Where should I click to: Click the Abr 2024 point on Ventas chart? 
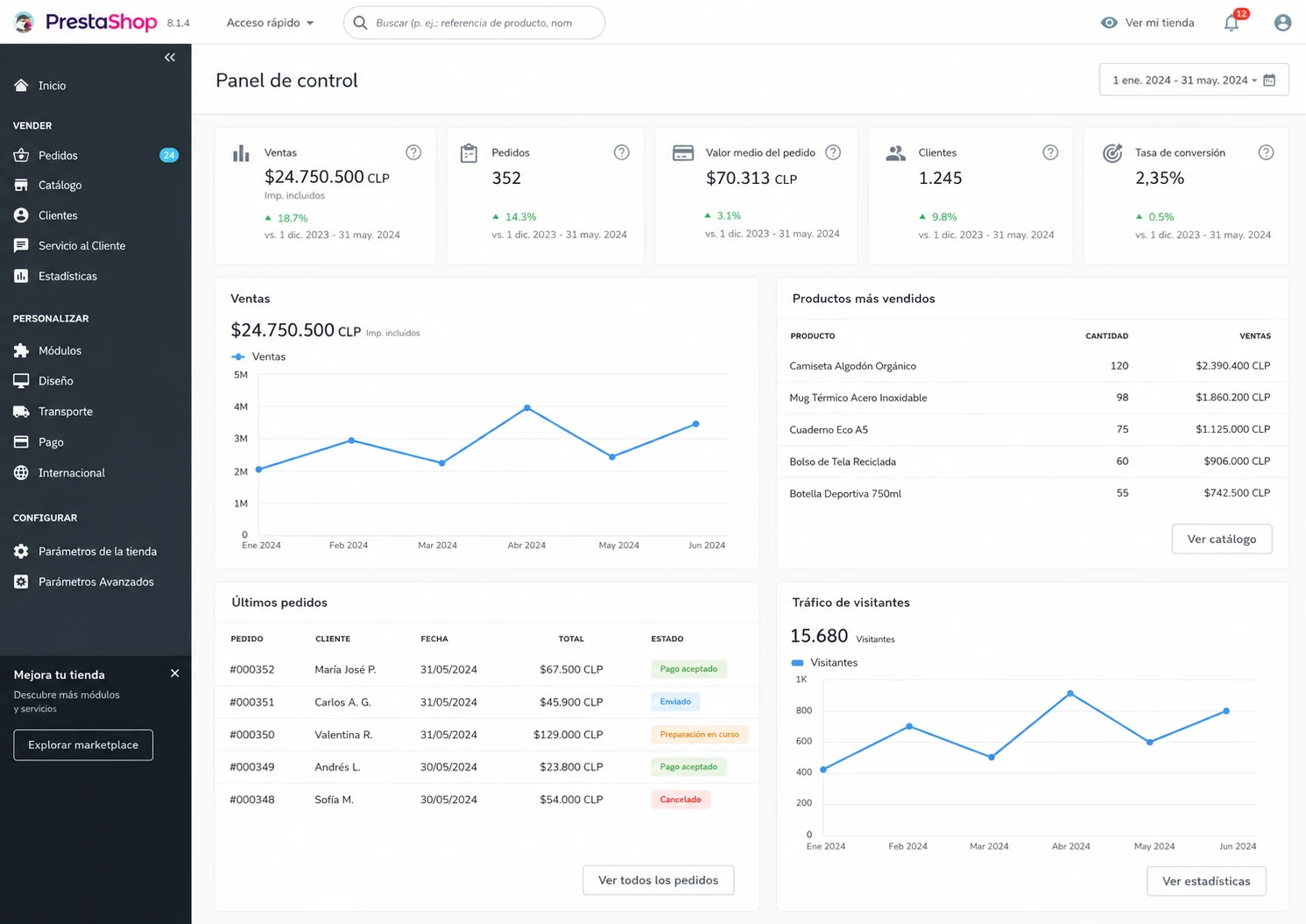coord(526,407)
